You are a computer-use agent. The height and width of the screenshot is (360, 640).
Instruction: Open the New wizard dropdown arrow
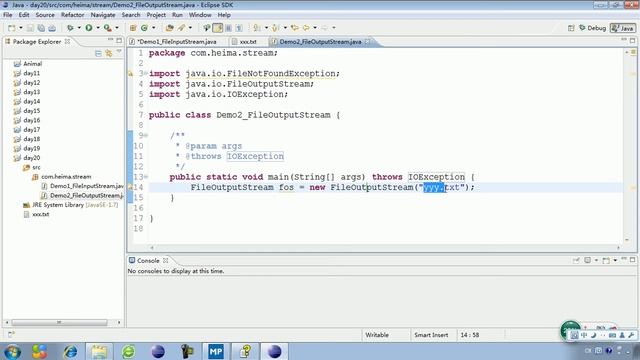21,28
